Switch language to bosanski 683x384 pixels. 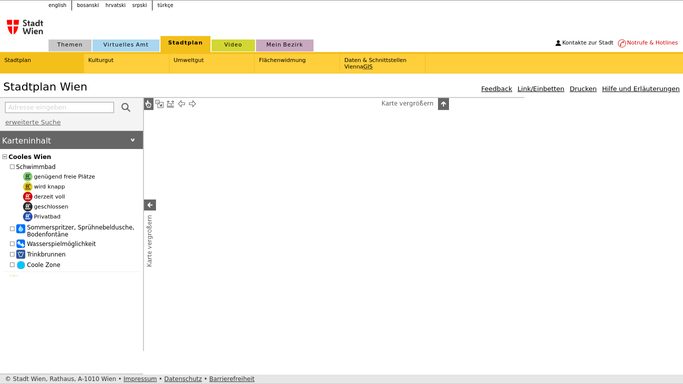pyautogui.click(x=88, y=5)
